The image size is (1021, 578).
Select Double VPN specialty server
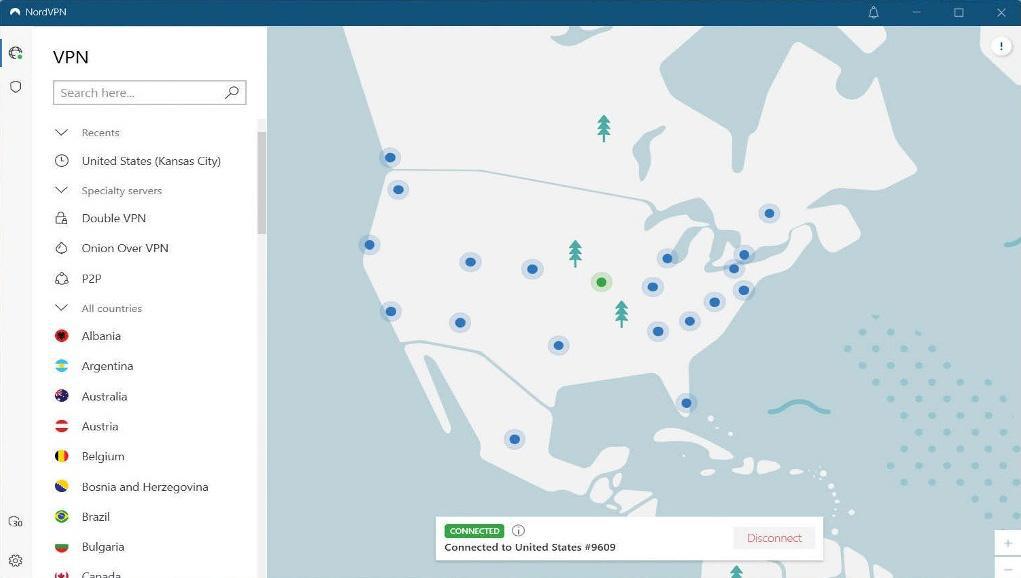coord(114,218)
